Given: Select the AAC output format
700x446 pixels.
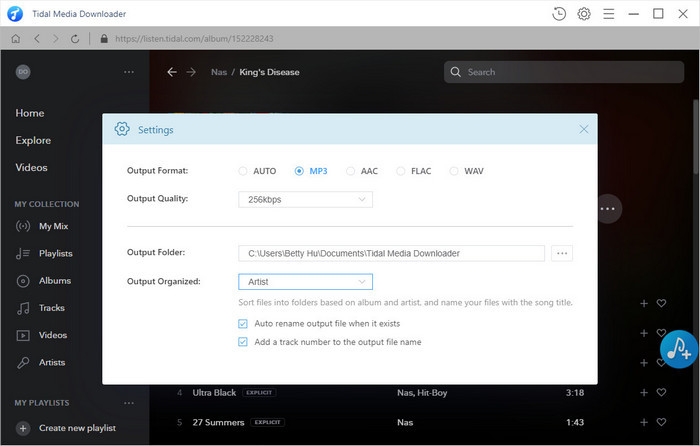Looking at the screenshot, I should (x=351, y=171).
